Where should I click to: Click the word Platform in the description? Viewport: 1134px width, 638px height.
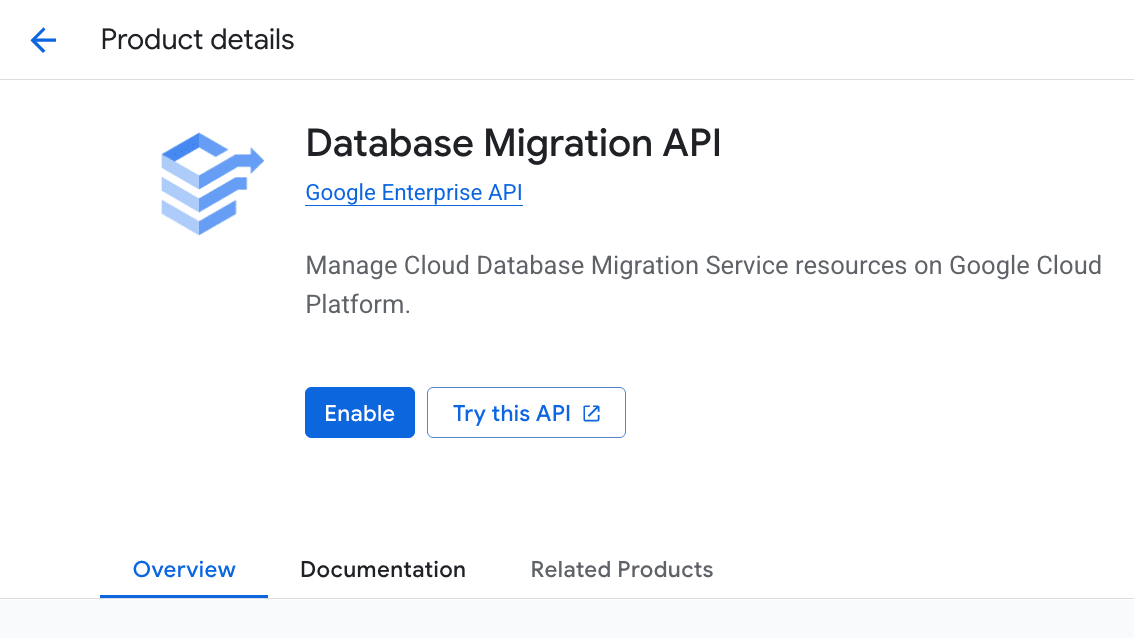[x=355, y=305]
